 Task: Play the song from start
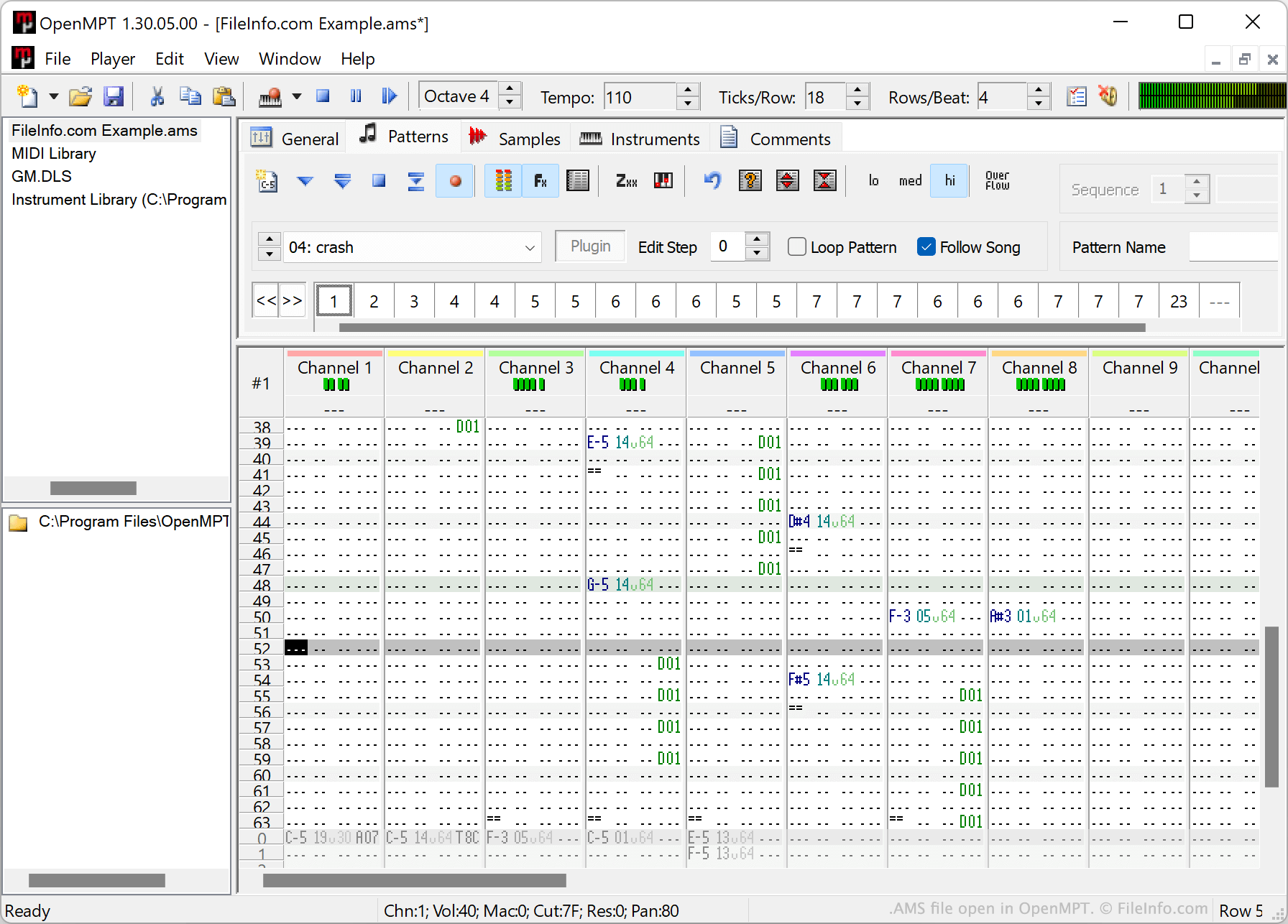[389, 96]
